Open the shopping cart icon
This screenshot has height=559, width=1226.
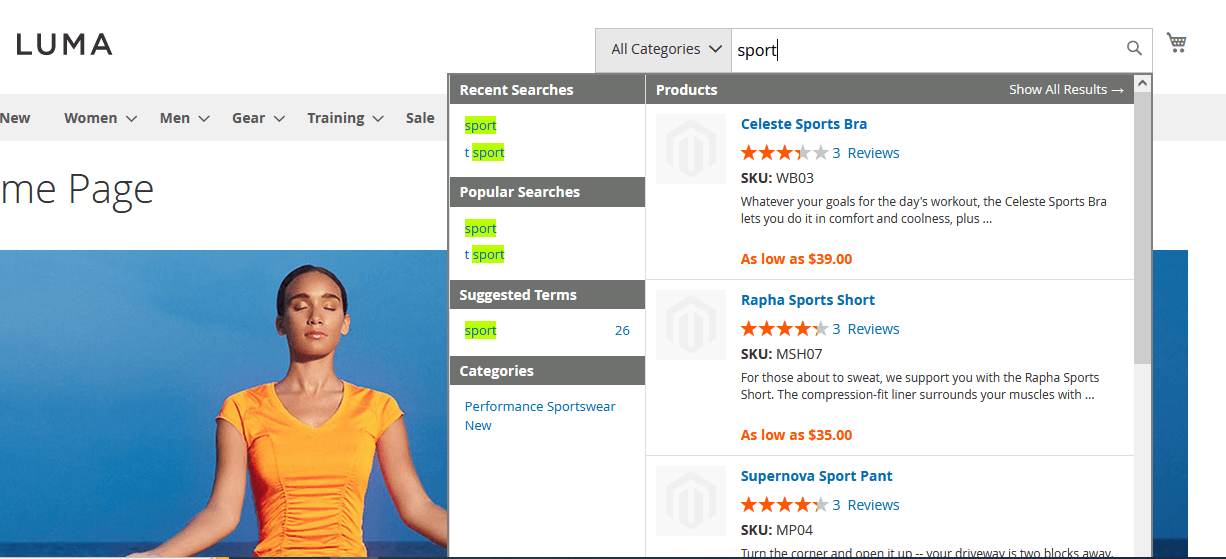[x=1176, y=43]
